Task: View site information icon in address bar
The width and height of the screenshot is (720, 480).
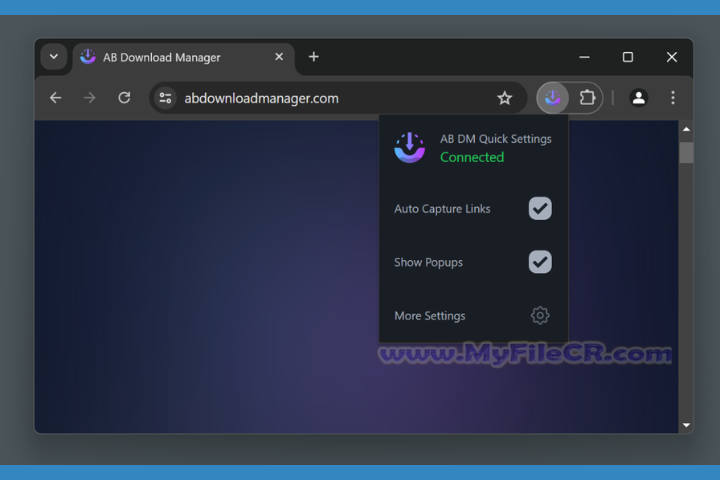Action: [165, 98]
